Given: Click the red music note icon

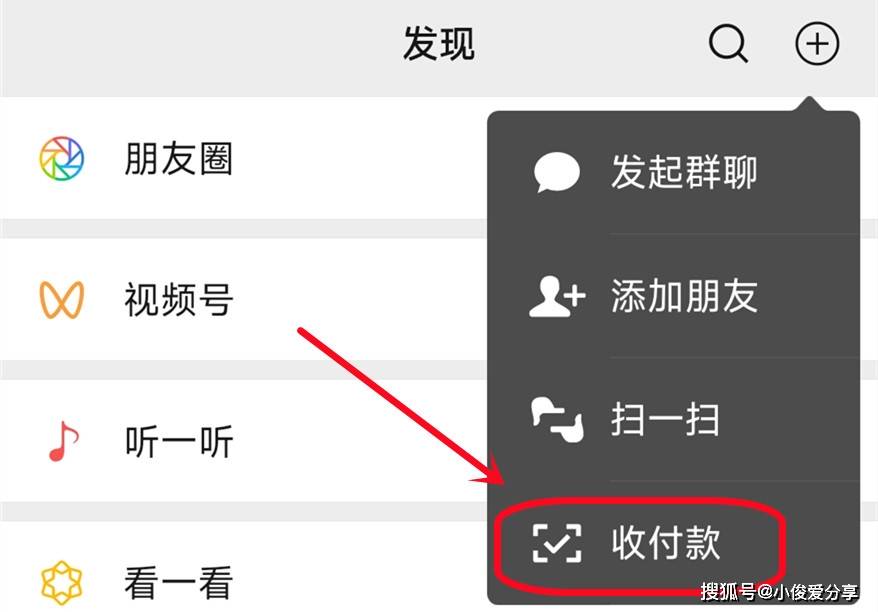Looking at the screenshot, I should (x=63, y=441).
